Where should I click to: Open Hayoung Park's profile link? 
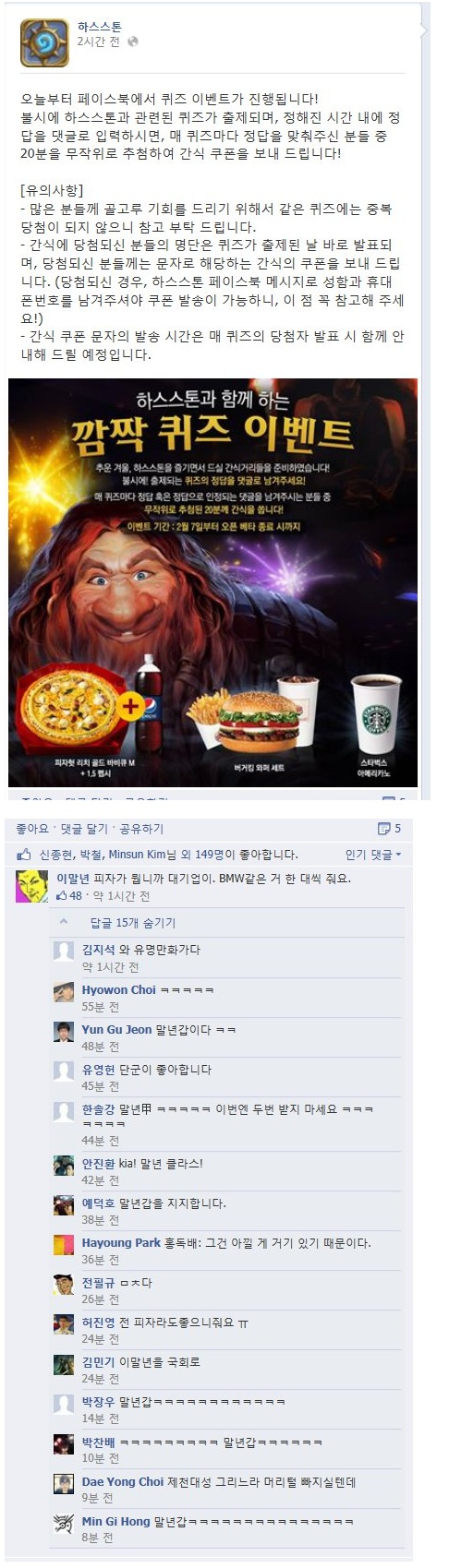[x=121, y=1243]
